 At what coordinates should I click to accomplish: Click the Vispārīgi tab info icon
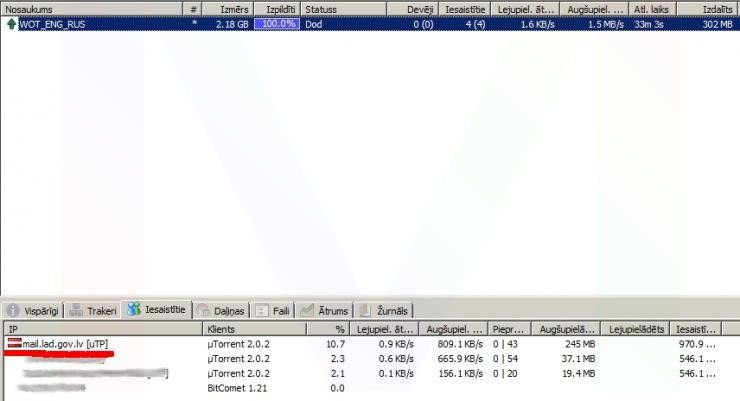14,311
